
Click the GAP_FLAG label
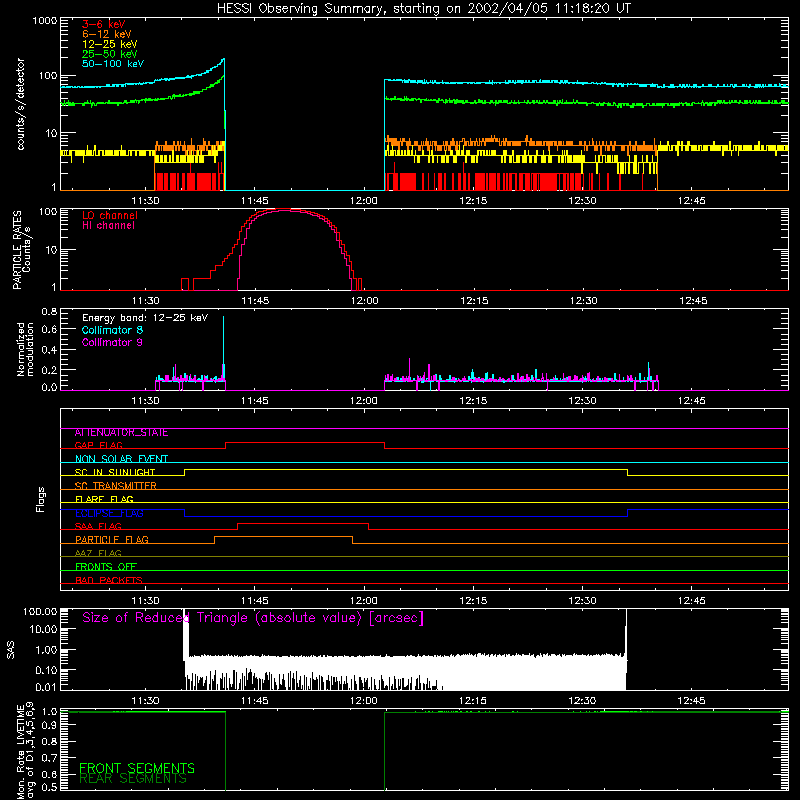[98, 445]
